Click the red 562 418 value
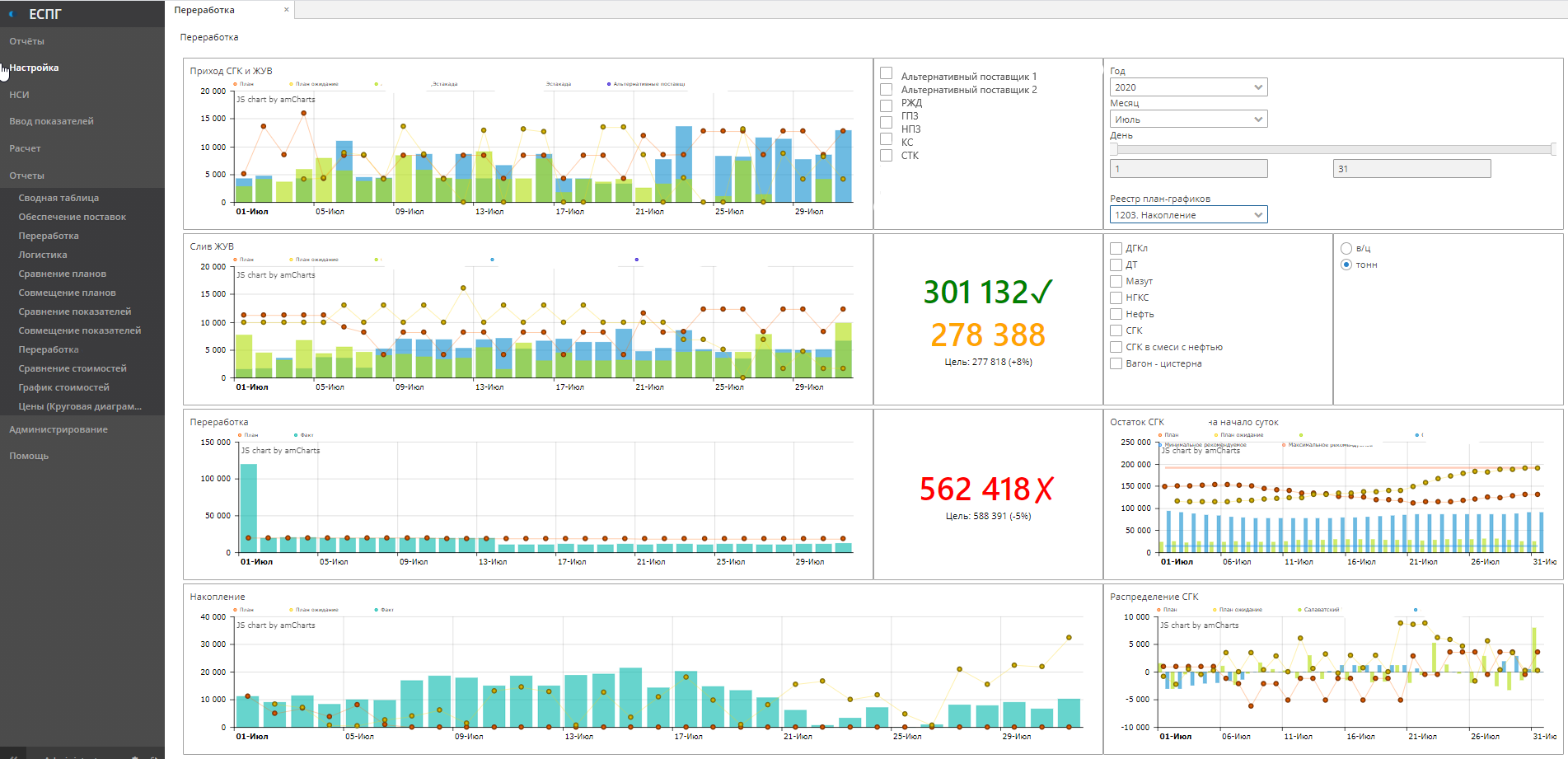Viewport: 1568px width, 759px height. pyautogui.click(x=987, y=490)
